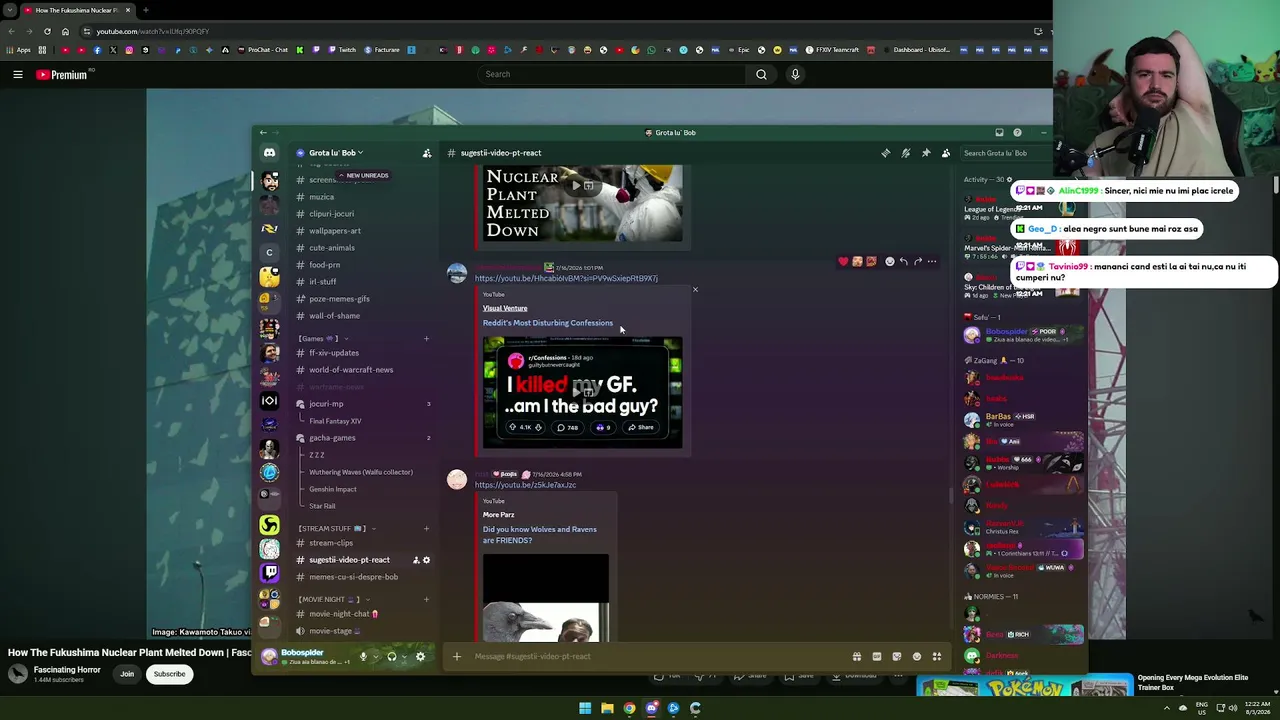Screen dimensions: 1280x720
Task: Edit channel settings for sugestii-video-pt-react
Action: point(426,560)
